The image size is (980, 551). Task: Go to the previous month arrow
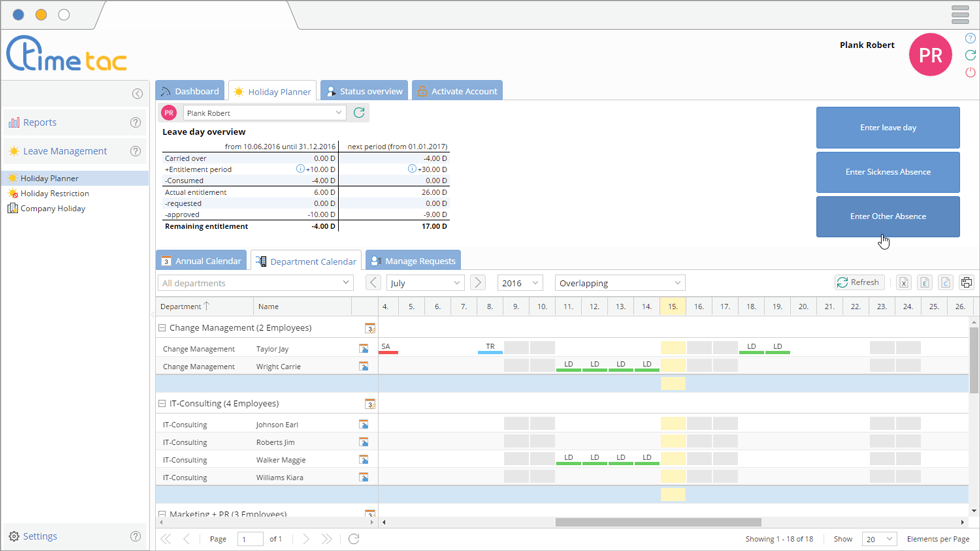373,283
